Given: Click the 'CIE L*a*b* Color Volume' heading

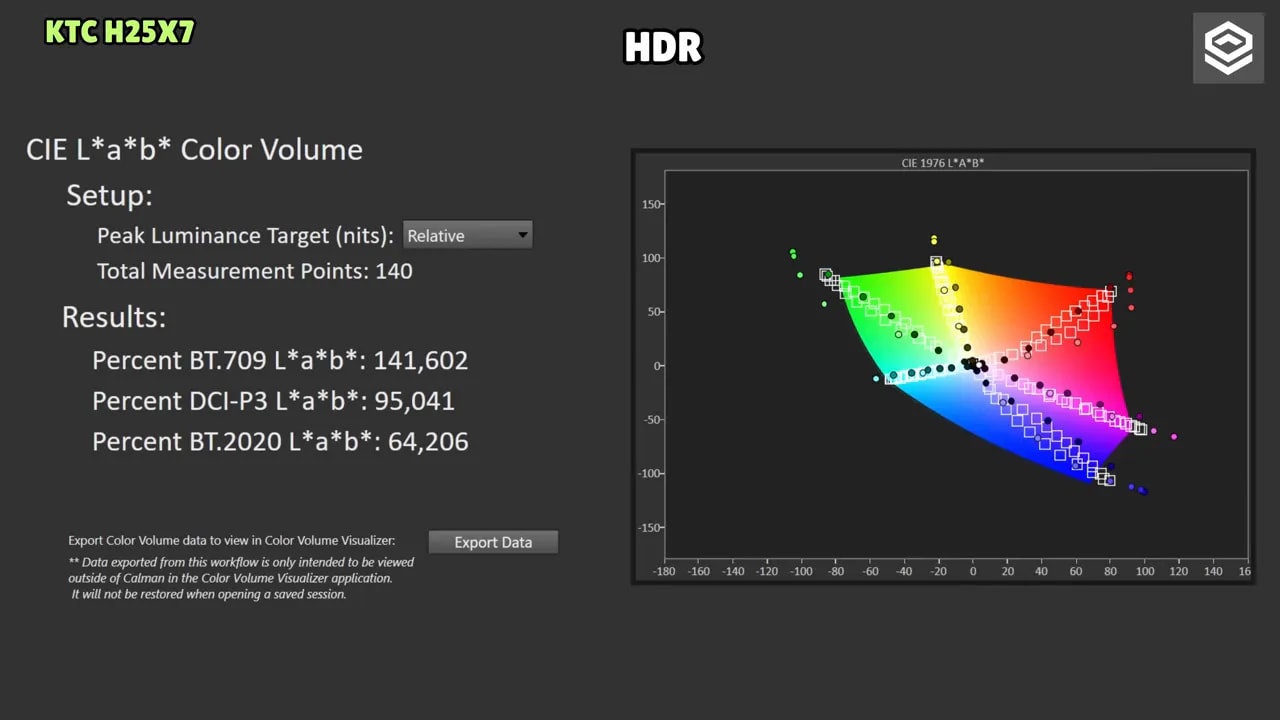Looking at the screenshot, I should pyautogui.click(x=194, y=150).
